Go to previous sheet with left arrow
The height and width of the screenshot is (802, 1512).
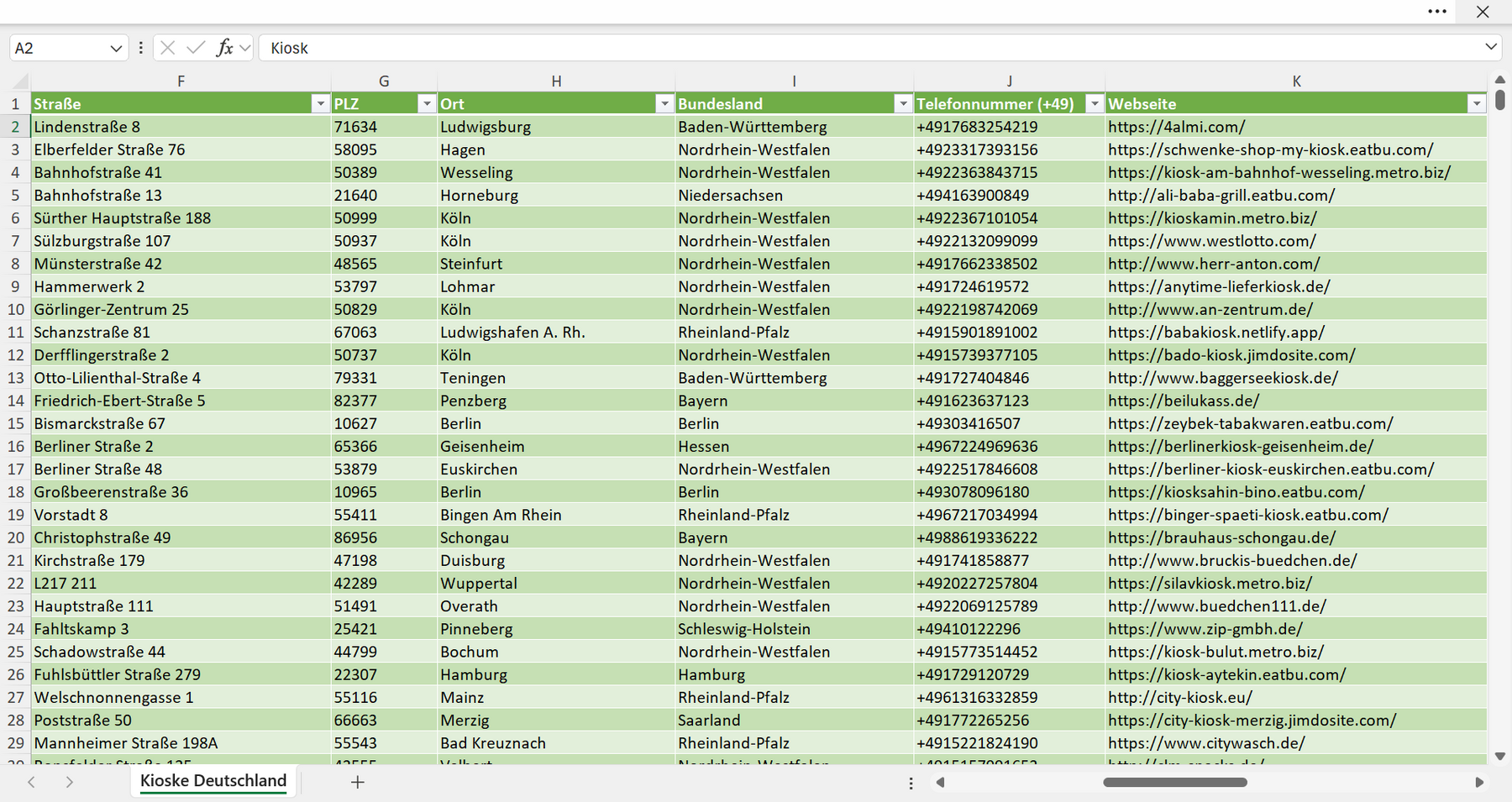coord(31,782)
